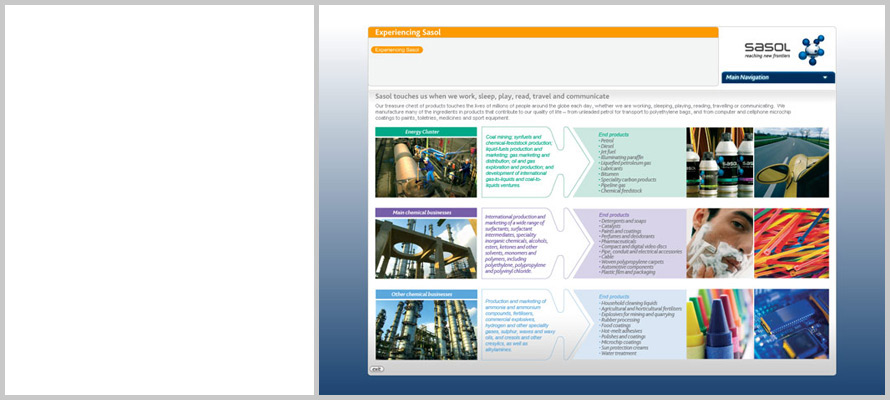Select the Other chemical businesses heading
The width and height of the screenshot is (890, 400).
coord(426,294)
